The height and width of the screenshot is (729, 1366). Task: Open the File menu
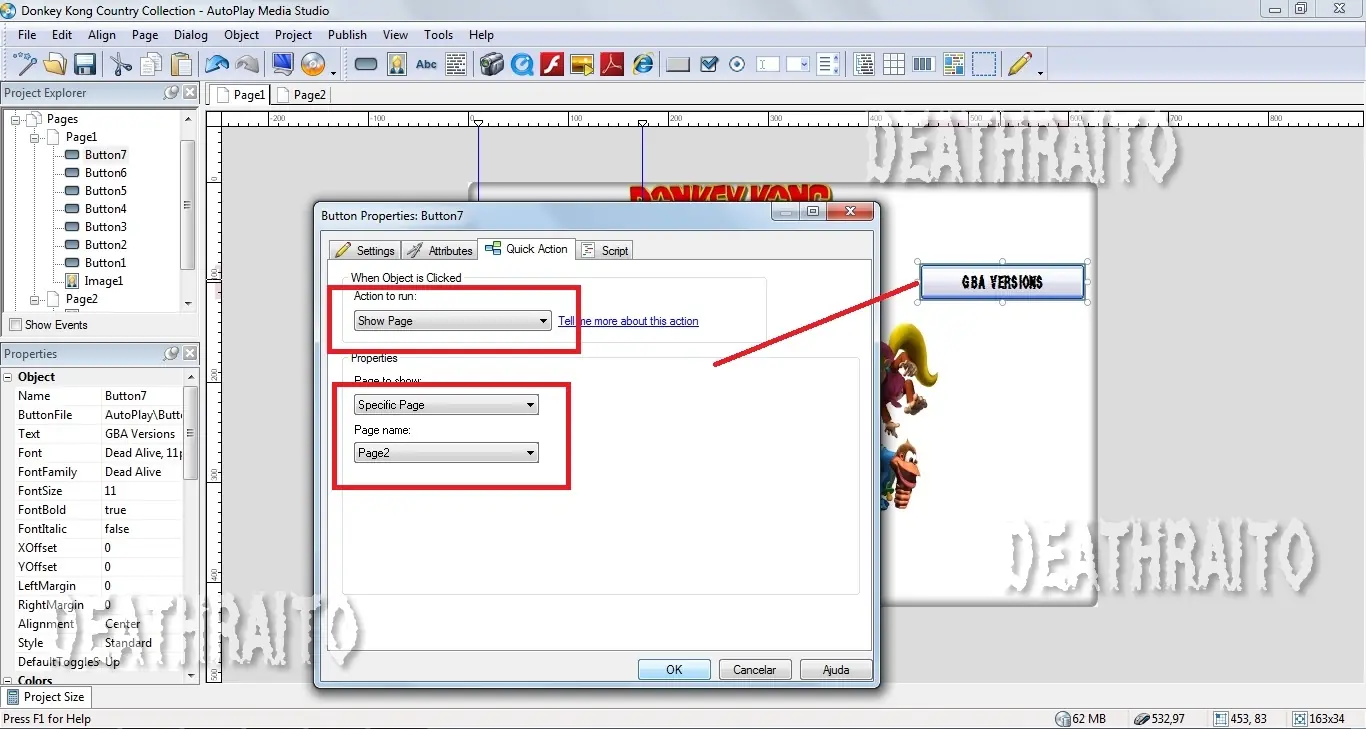click(27, 35)
